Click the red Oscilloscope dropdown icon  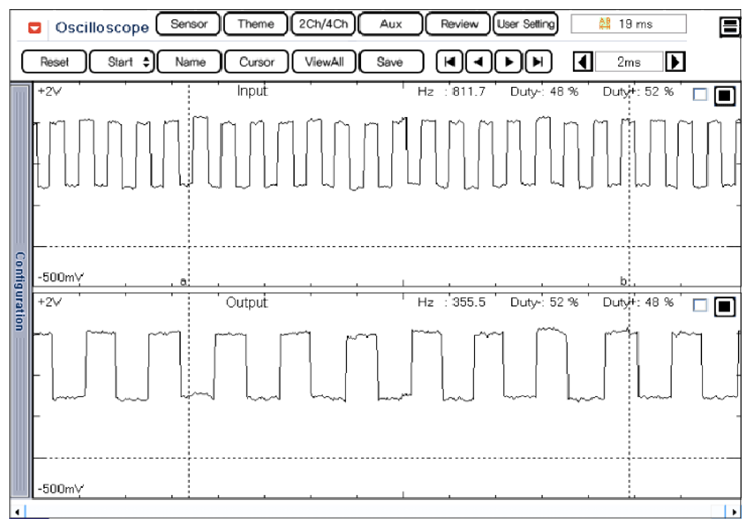click(34, 28)
